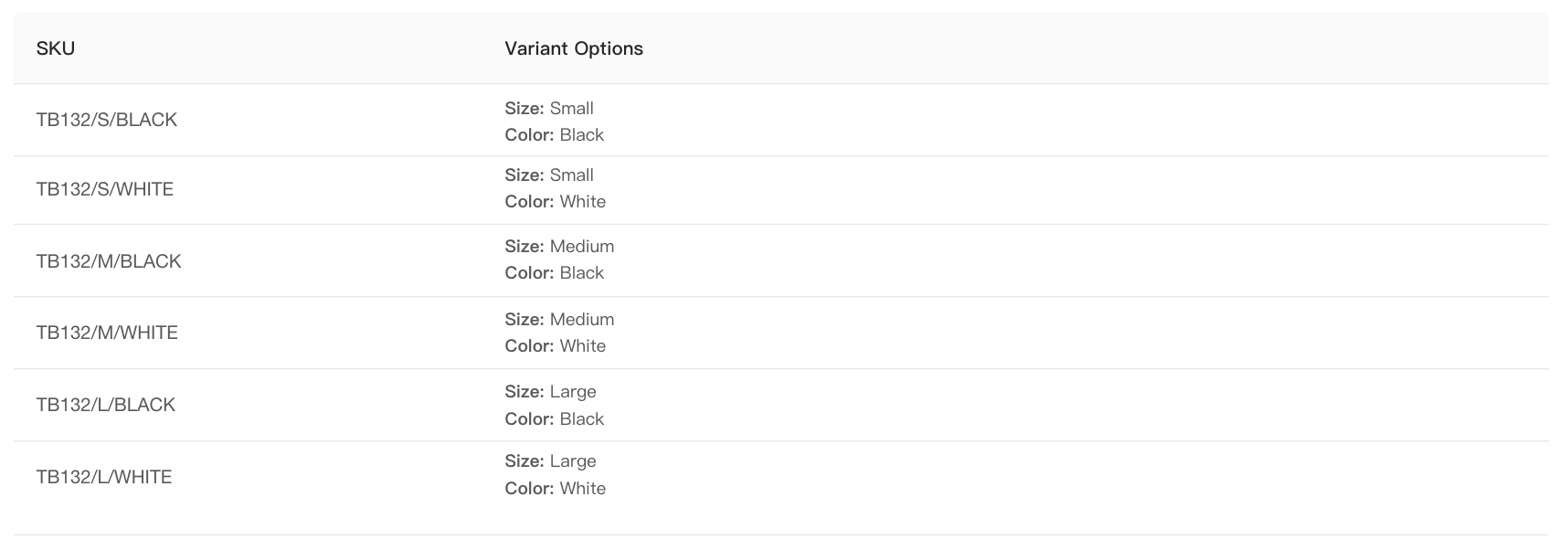Select the TB132/S/WHITE SKU cell
The image size is (1568, 550).
tap(105, 189)
